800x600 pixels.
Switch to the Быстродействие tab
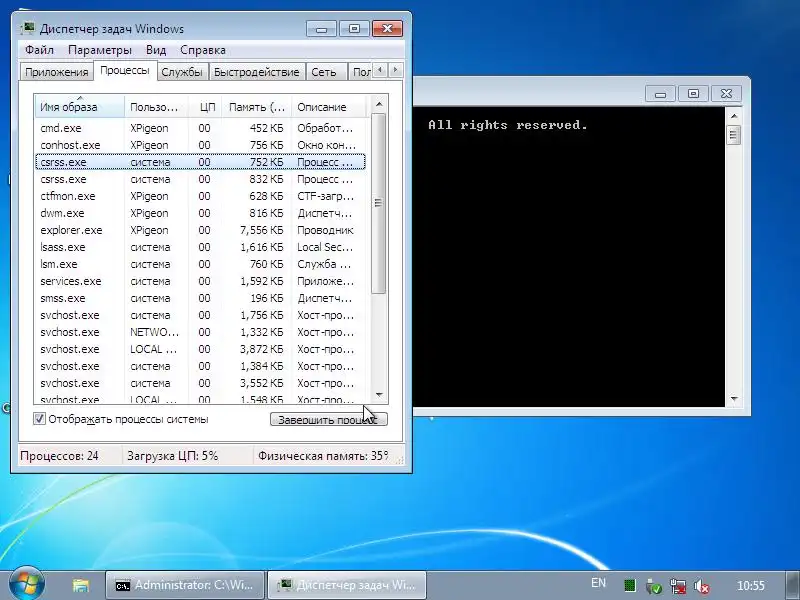click(x=256, y=72)
